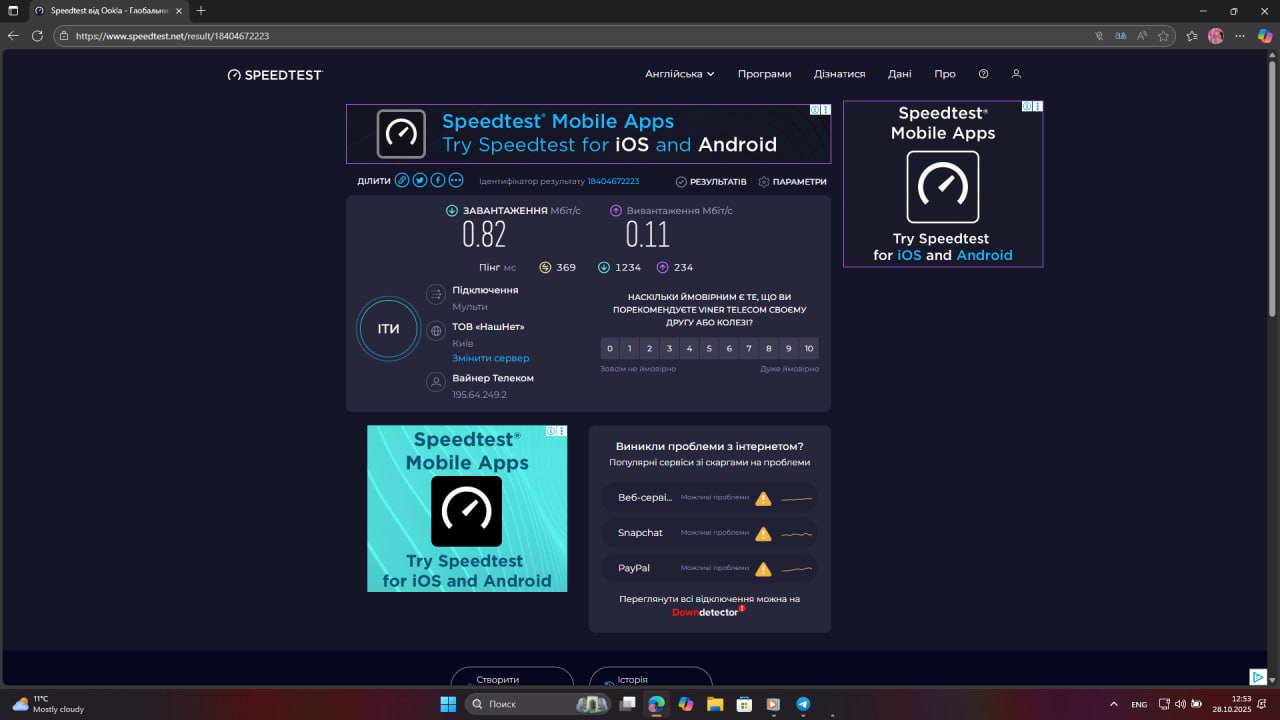Close the Speedtest browser tab
The width and height of the screenshot is (1280, 720).
tap(179, 10)
